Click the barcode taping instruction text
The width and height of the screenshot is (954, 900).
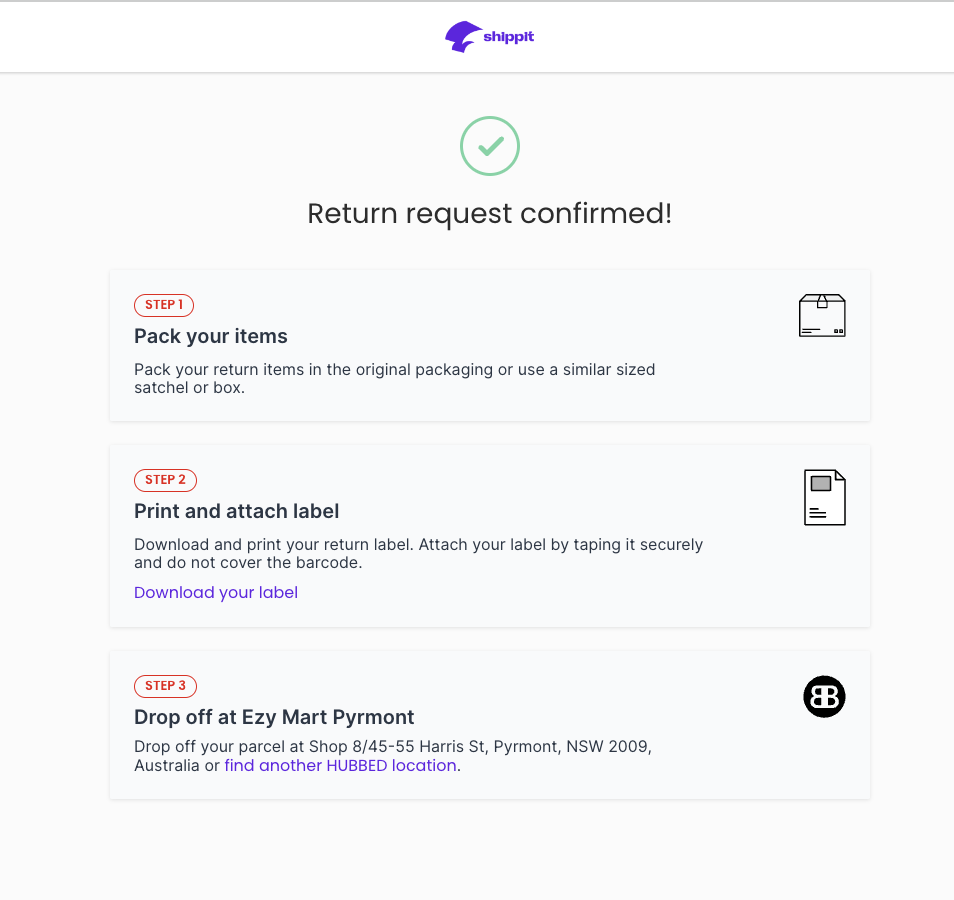pyautogui.click(x=418, y=553)
